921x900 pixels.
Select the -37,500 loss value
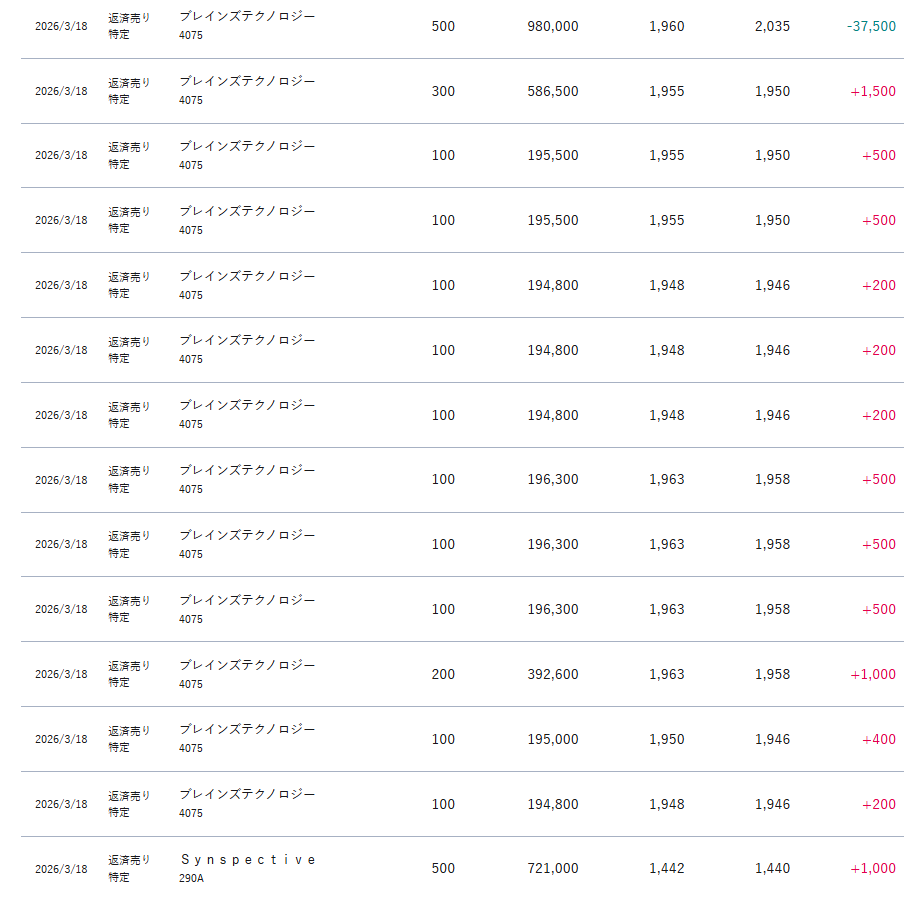click(x=871, y=26)
